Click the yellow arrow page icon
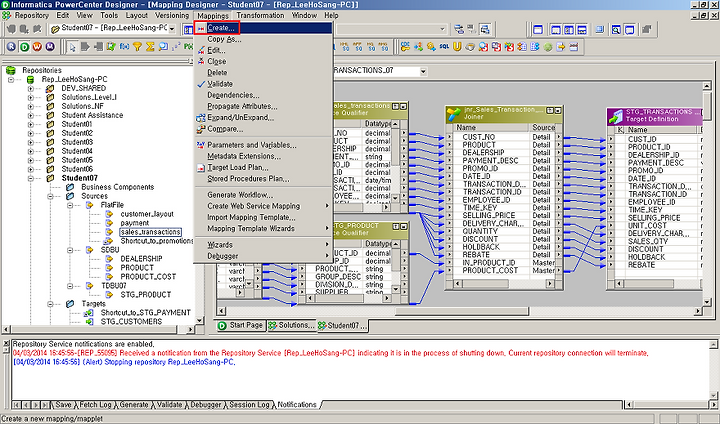 click(x=561, y=47)
